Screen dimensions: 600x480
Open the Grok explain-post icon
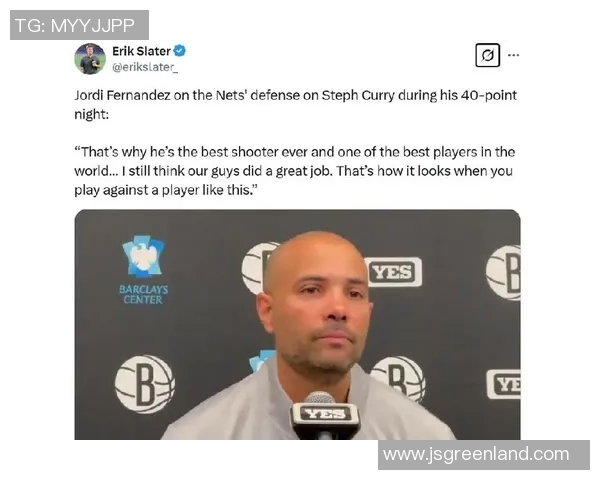[488, 56]
